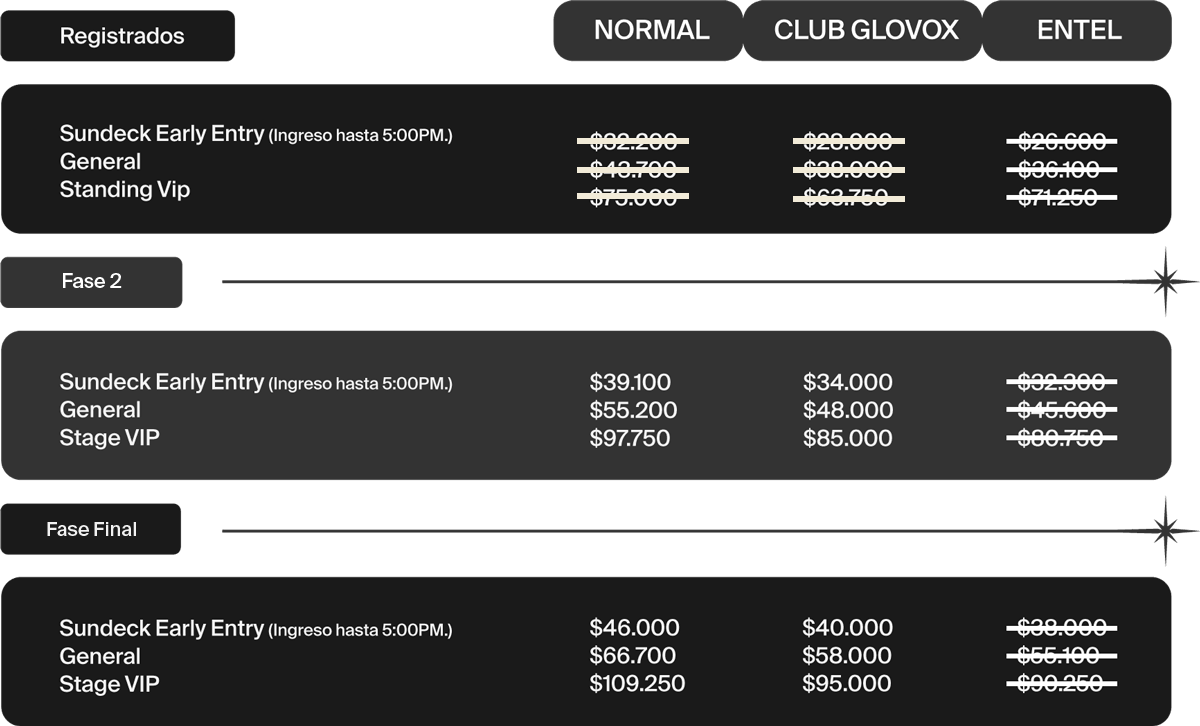This screenshot has width=1200, height=726.
Task: Click the $97.750 Stage VIP price
Action: pos(630,438)
